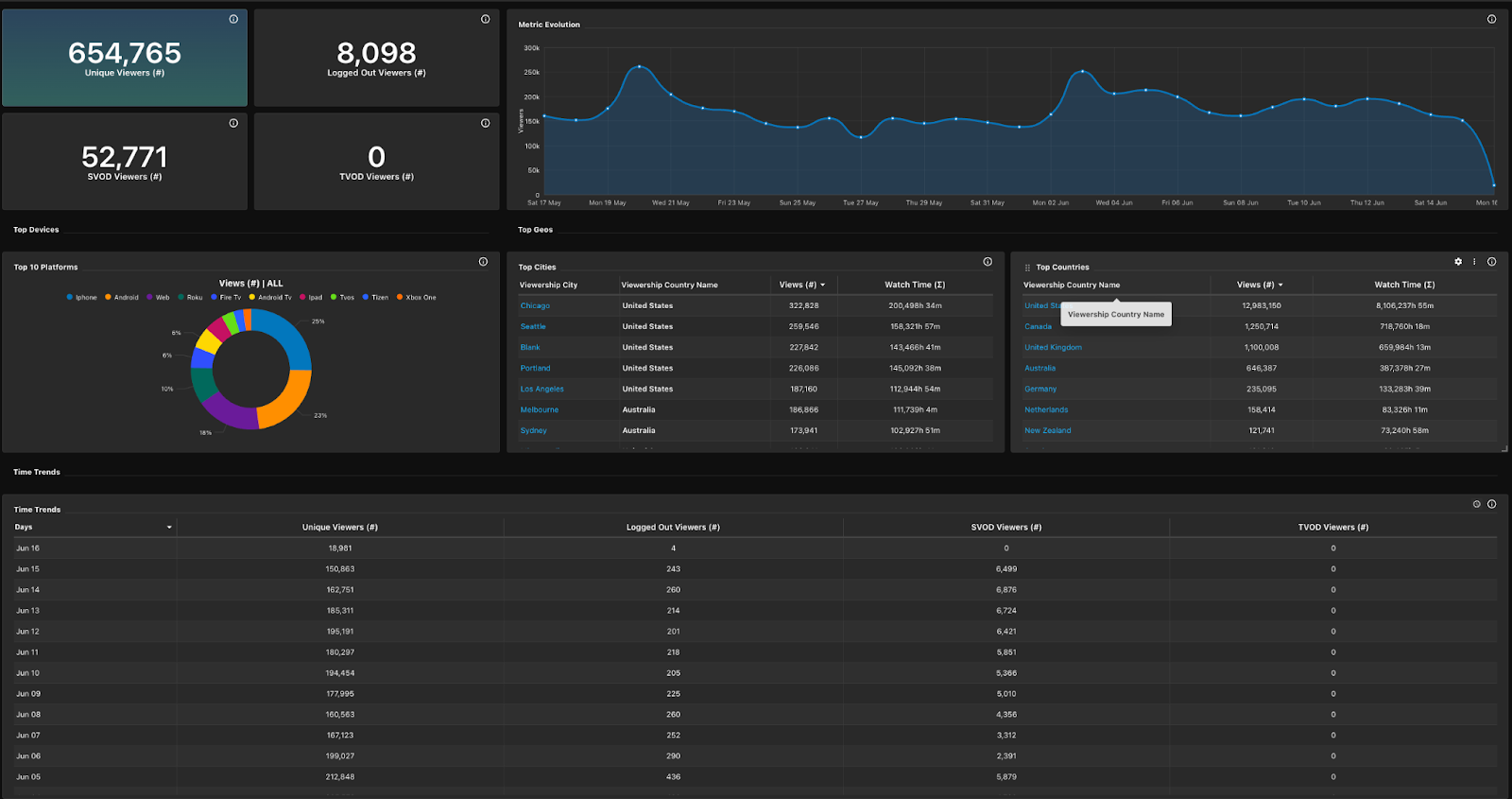Screen dimensions: 1512x799
Task: Click info icon on Top Cities panel
Action: pyautogui.click(x=988, y=262)
